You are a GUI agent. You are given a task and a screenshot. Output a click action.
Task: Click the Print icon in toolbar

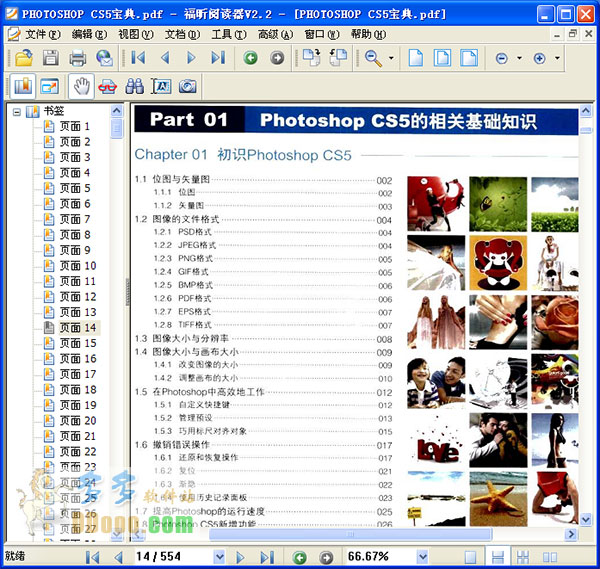[x=78, y=58]
